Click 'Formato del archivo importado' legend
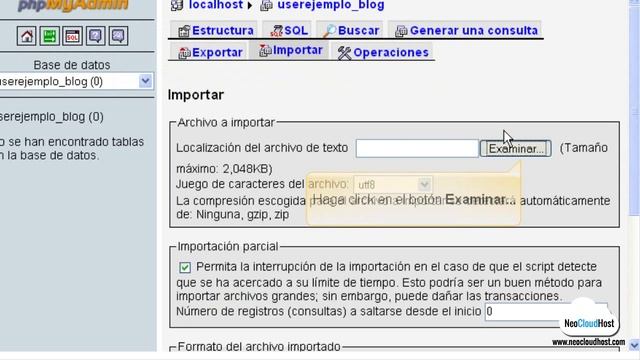 coord(259,347)
